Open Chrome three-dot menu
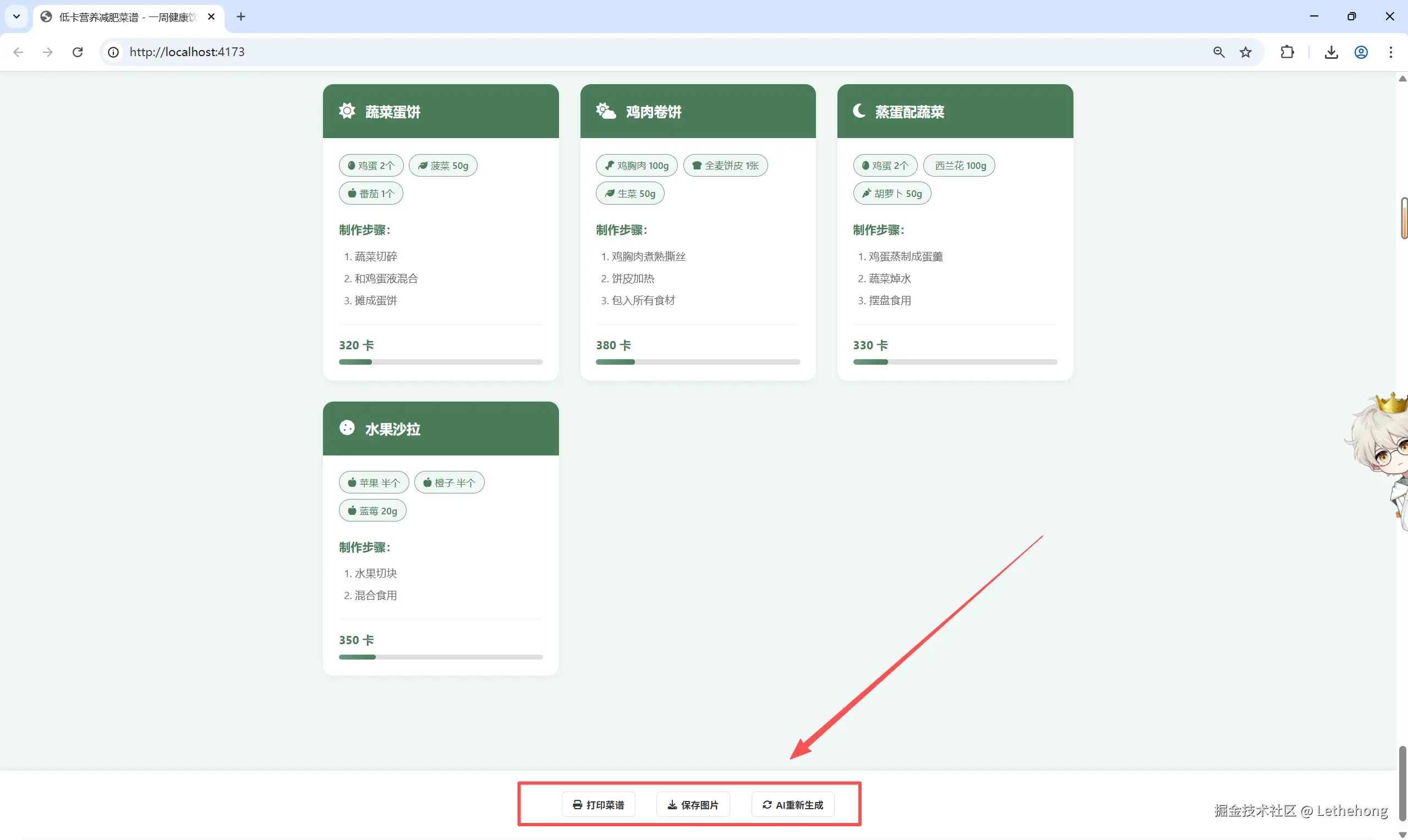Image resolution: width=1408 pixels, height=840 pixels. (1390, 52)
